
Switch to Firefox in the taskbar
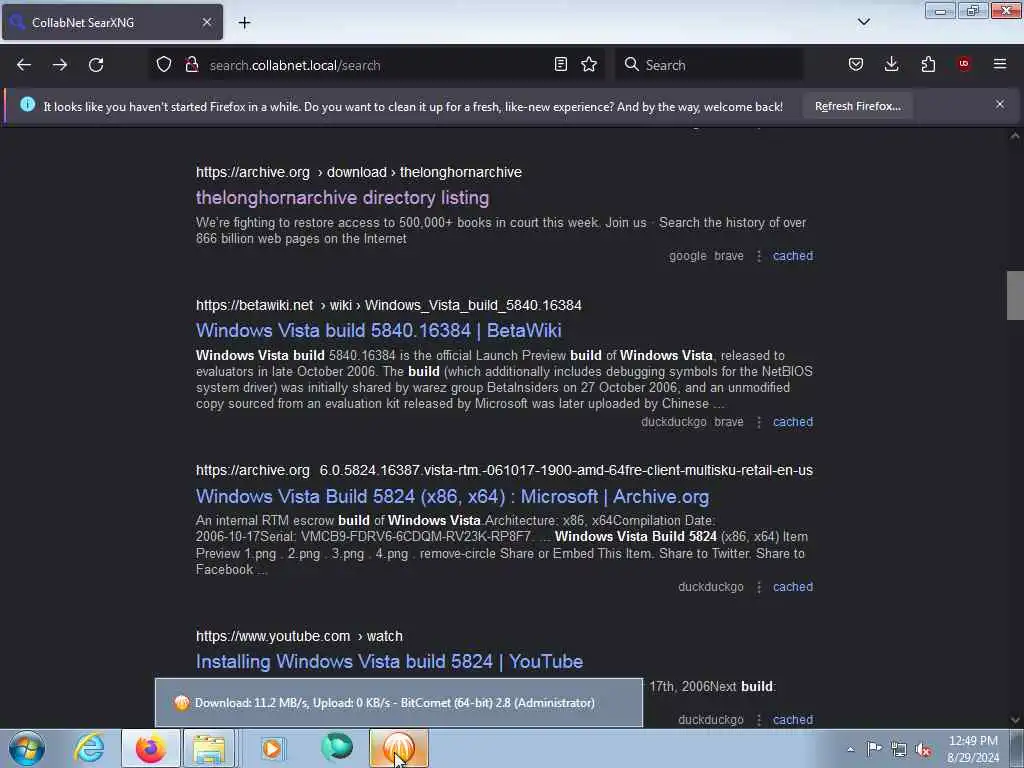click(x=150, y=748)
